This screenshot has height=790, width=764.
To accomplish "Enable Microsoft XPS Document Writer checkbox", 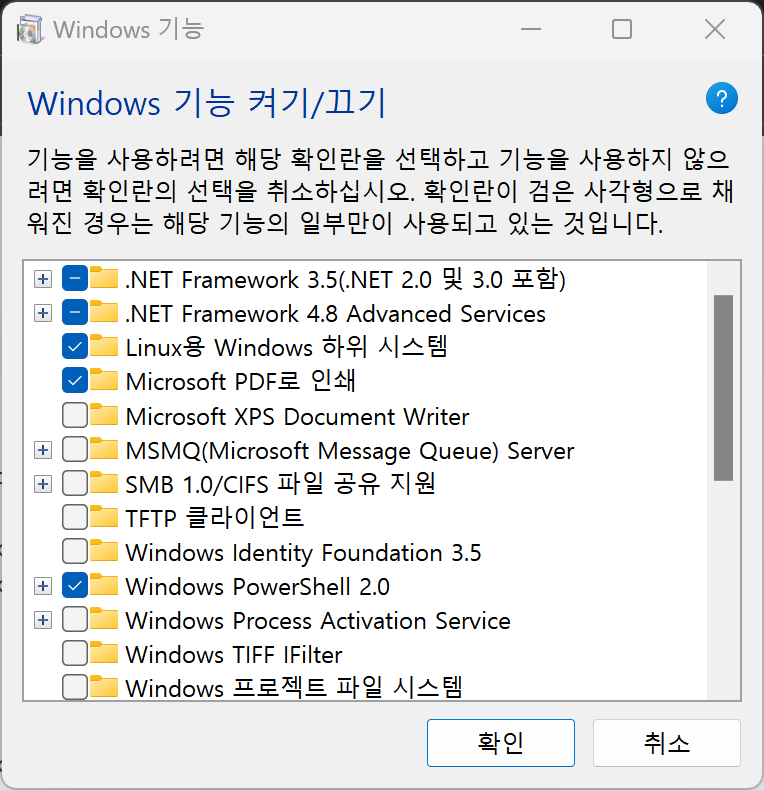I will tap(75, 415).
